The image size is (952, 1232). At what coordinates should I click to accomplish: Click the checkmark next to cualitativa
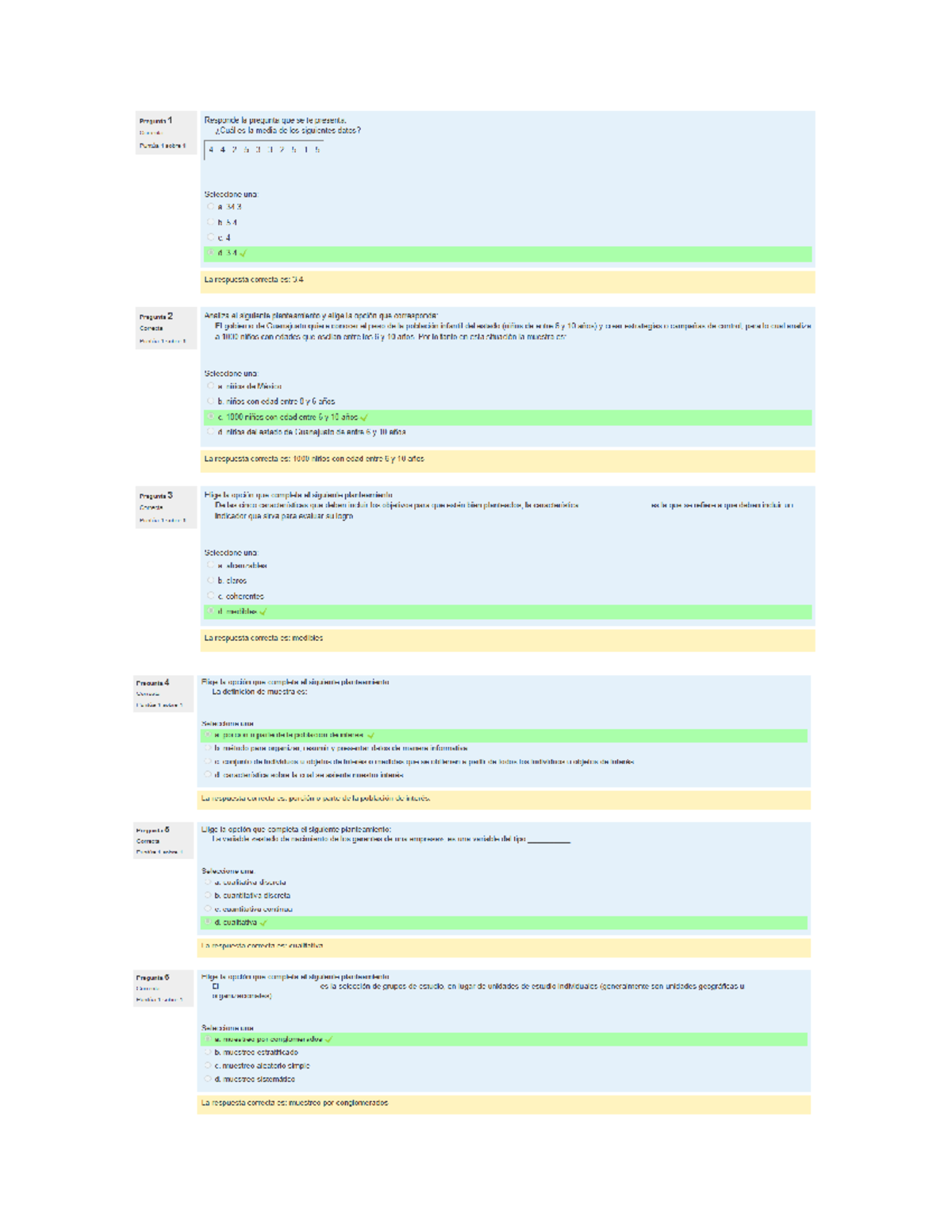[263, 923]
